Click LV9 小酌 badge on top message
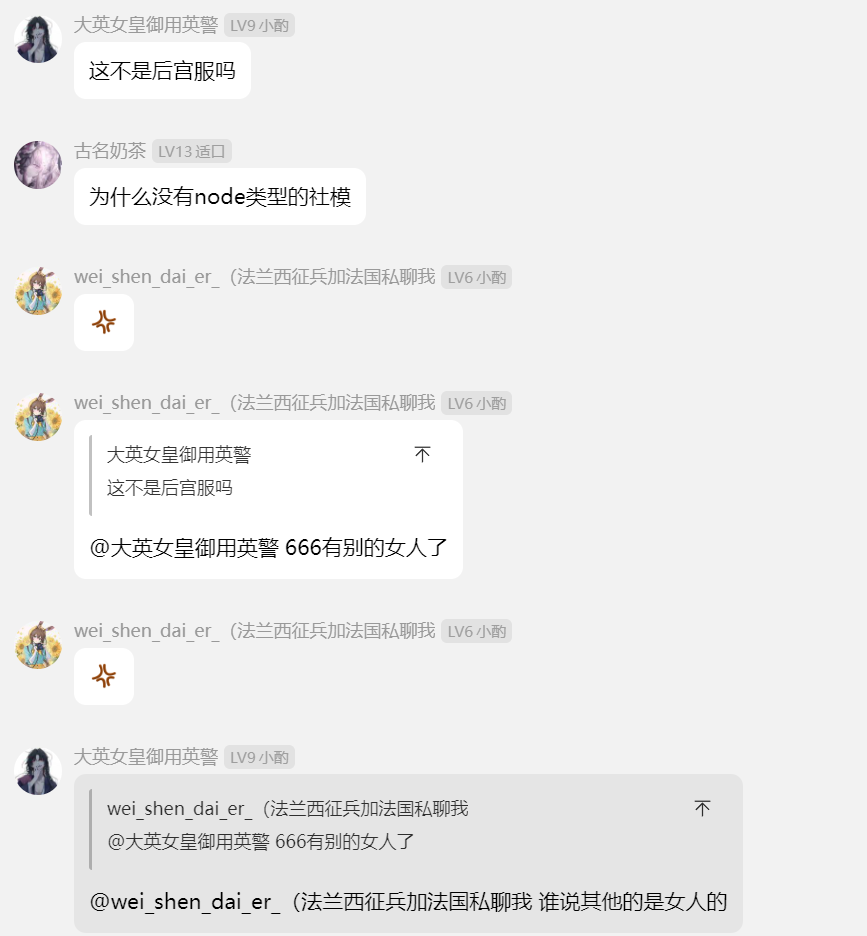Image resolution: width=867 pixels, height=936 pixels. [x=259, y=26]
